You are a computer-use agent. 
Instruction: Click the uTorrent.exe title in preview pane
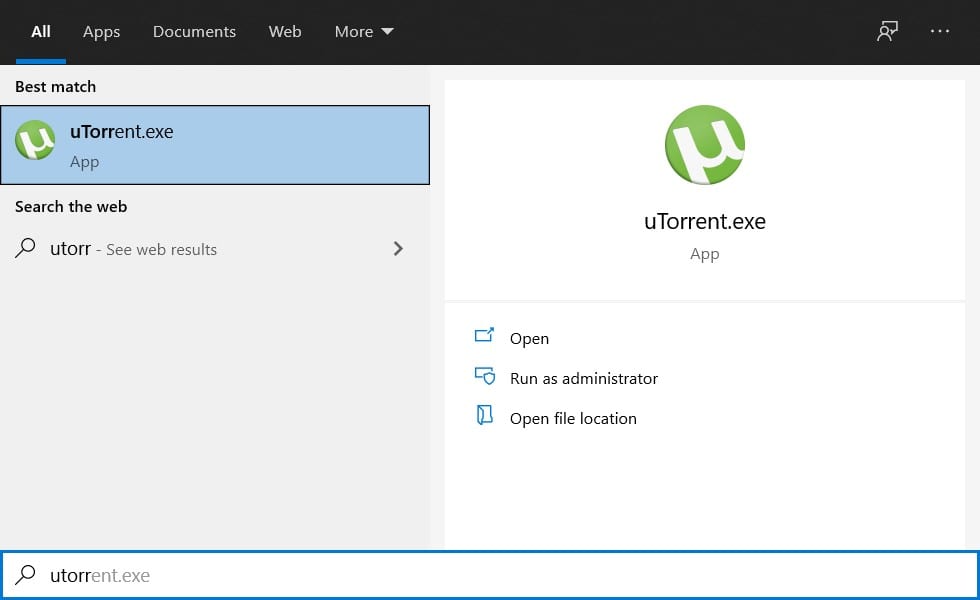[705, 221]
